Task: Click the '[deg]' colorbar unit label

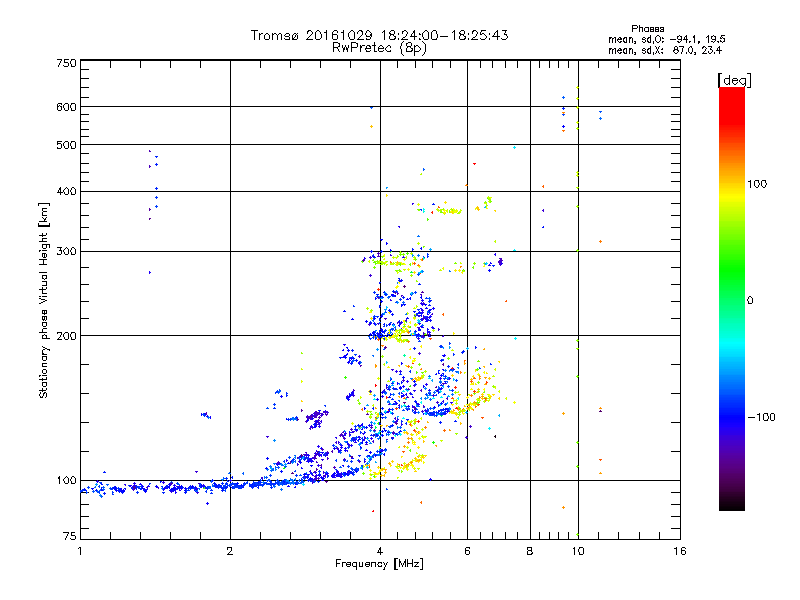Action: 734,80
